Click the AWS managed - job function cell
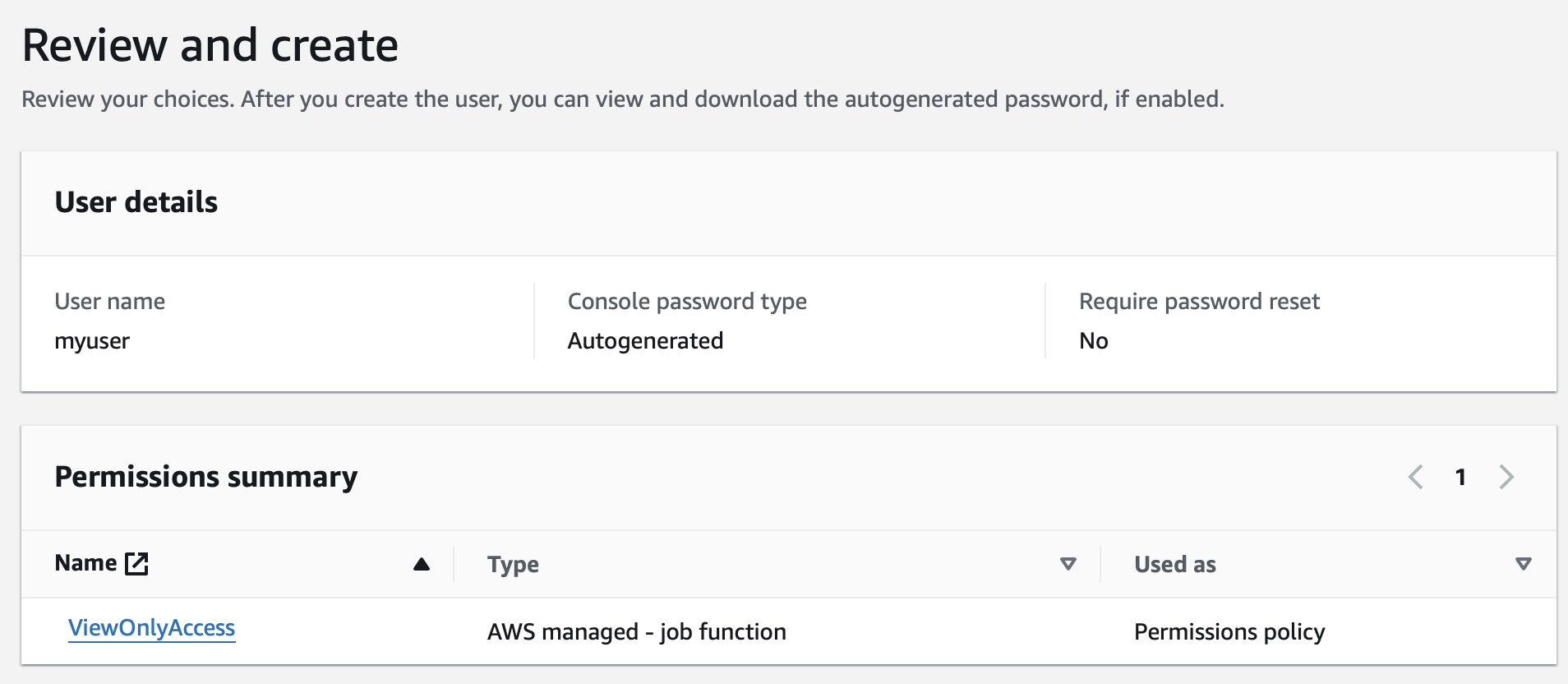1568x684 pixels. (x=636, y=631)
